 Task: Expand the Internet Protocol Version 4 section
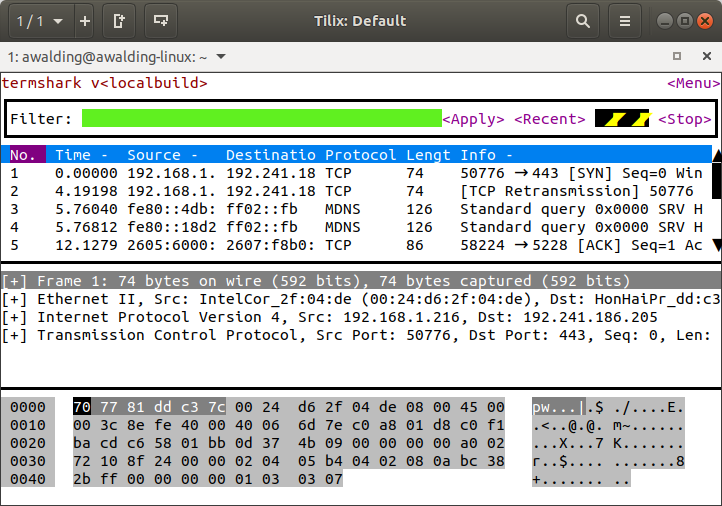click(x=14, y=317)
